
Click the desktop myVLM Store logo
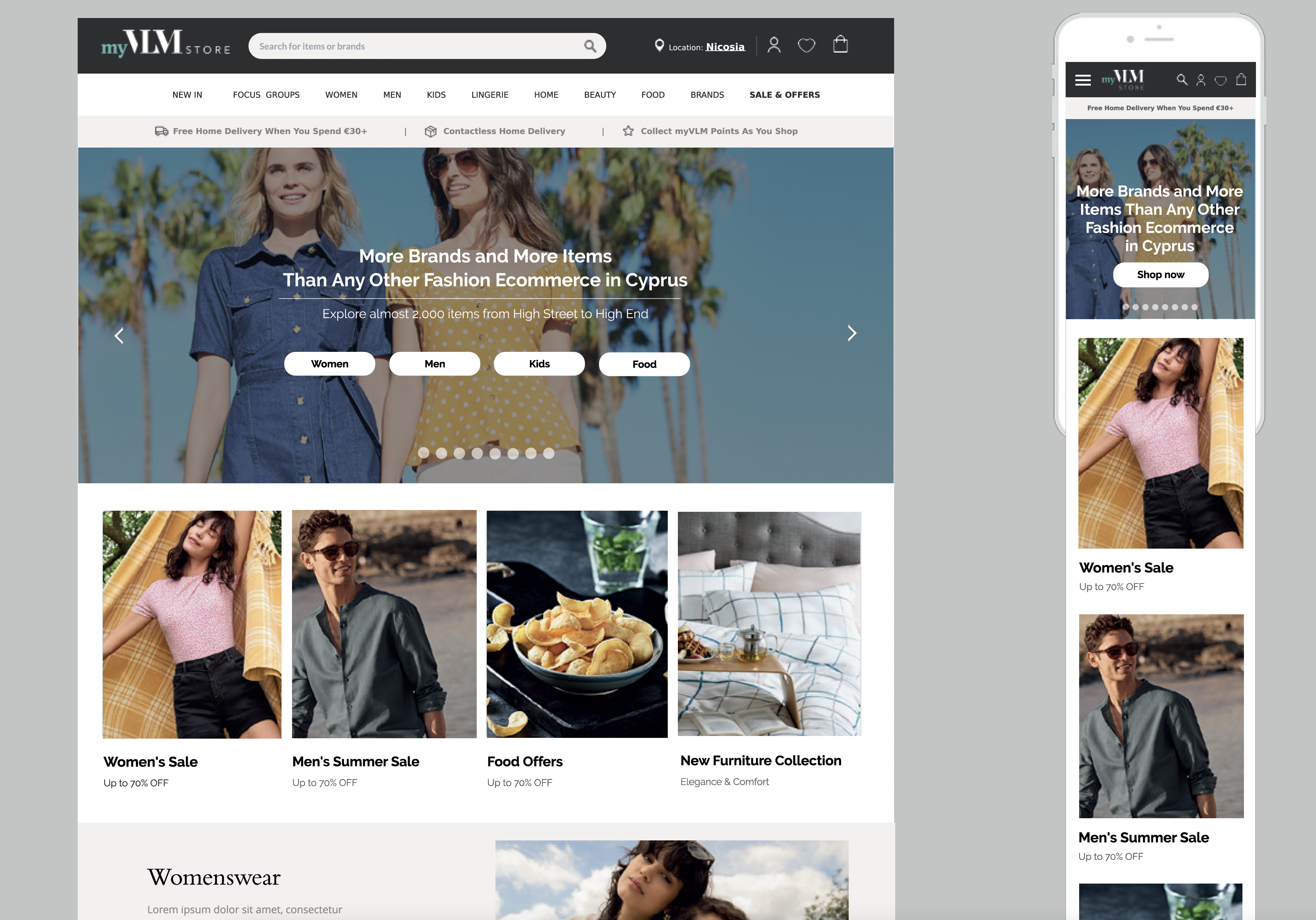click(x=166, y=44)
